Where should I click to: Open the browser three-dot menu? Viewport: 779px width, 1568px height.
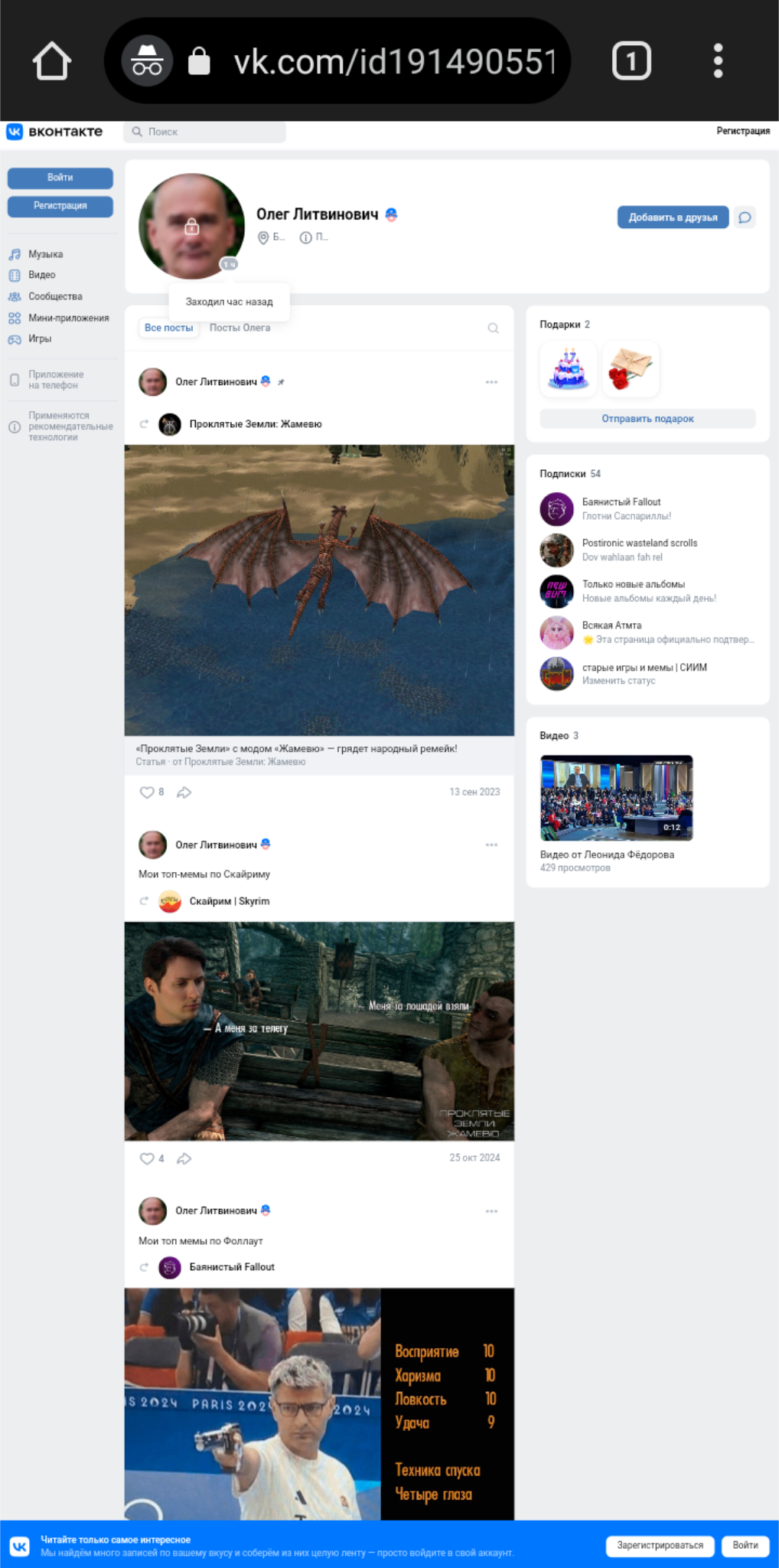[x=717, y=61]
